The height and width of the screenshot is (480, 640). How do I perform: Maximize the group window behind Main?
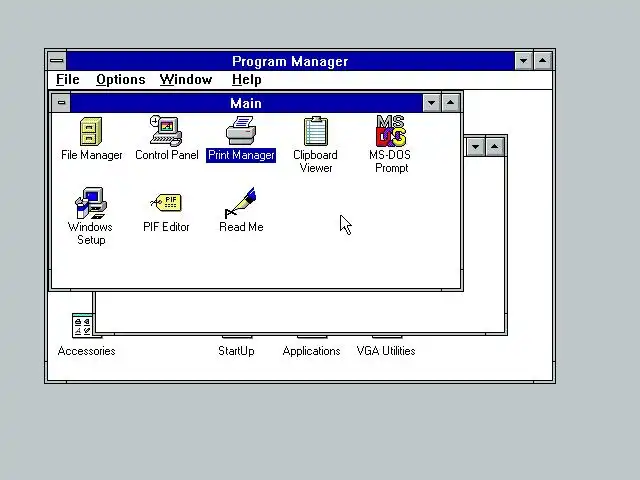[495, 147]
